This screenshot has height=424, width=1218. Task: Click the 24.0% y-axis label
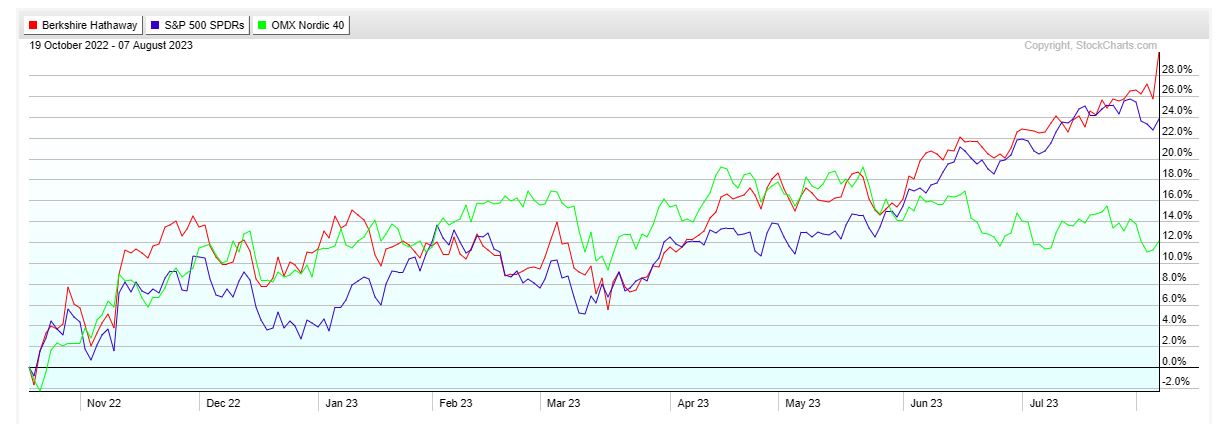(1178, 111)
